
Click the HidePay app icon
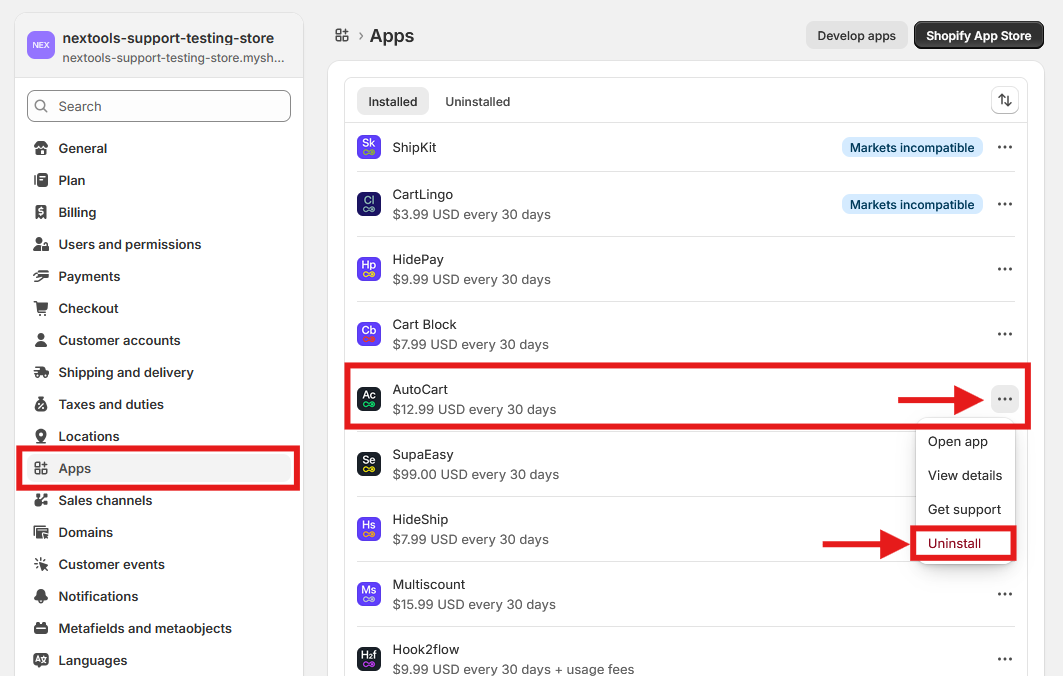coord(369,269)
